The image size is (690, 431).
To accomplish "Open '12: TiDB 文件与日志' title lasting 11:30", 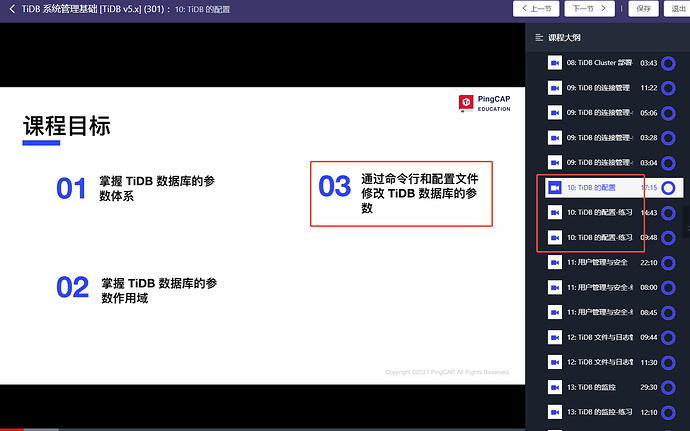I will pos(599,362).
